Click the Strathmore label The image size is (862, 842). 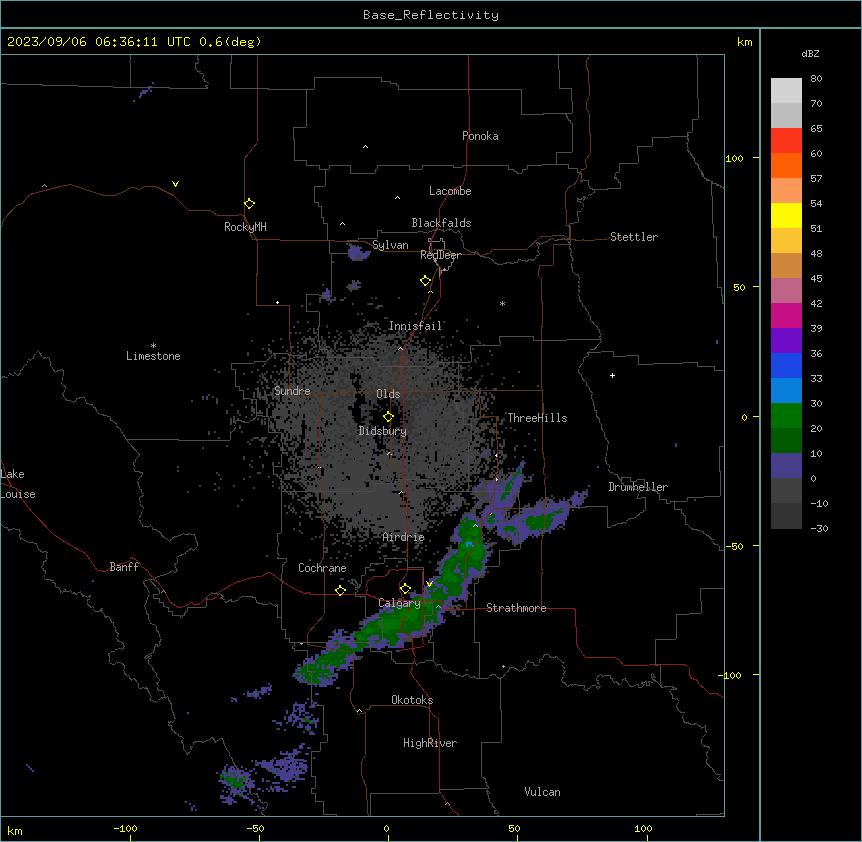[516, 608]
